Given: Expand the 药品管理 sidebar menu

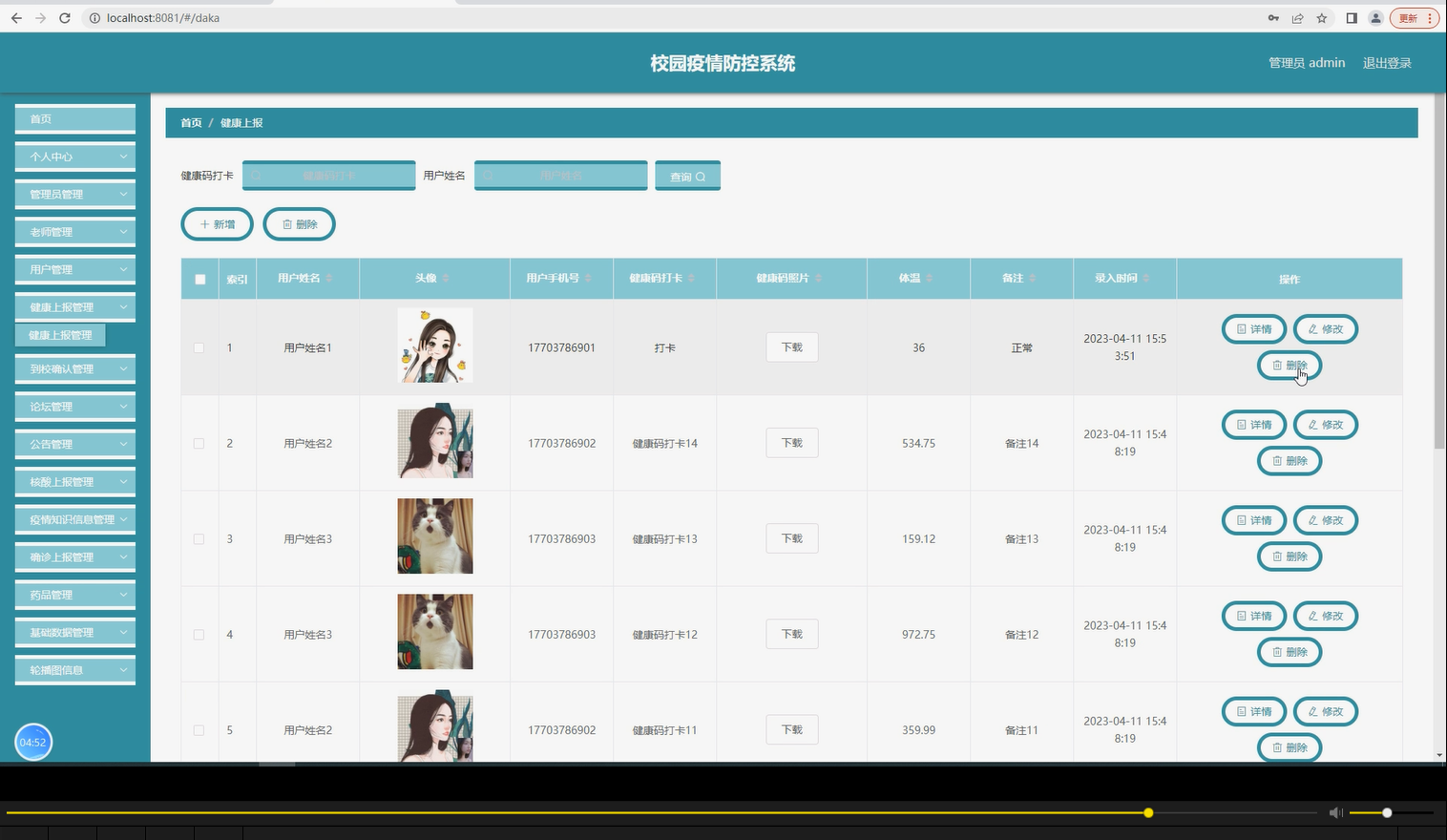Looking at the screenshot, I should click(x=75, y=595).
